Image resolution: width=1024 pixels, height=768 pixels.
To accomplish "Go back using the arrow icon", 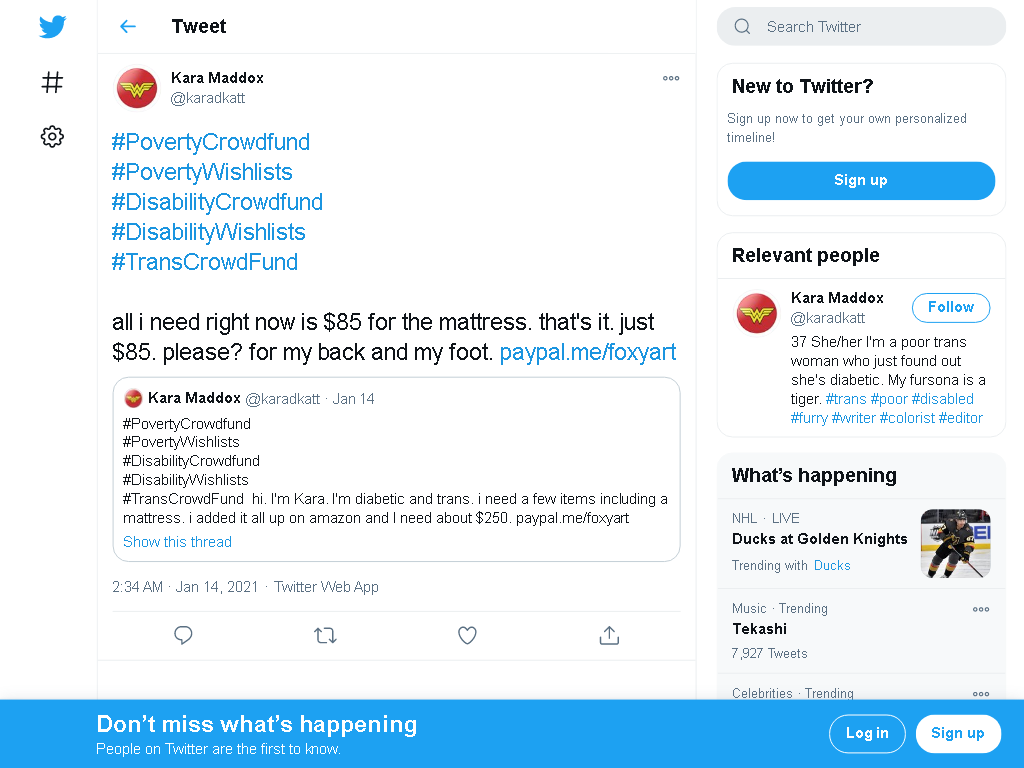I will [128, 26].
